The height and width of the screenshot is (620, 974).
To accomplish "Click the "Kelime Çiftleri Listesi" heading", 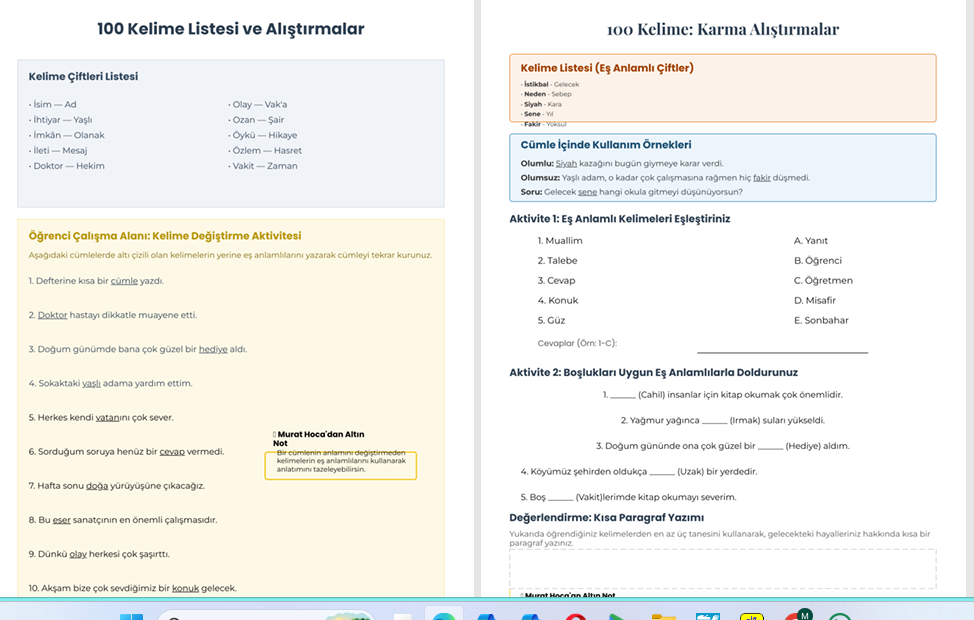I will coord(83,76).
